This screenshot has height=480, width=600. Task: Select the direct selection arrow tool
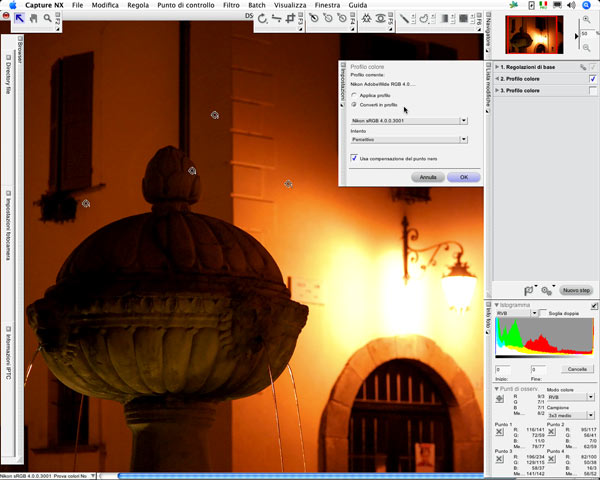19,18
